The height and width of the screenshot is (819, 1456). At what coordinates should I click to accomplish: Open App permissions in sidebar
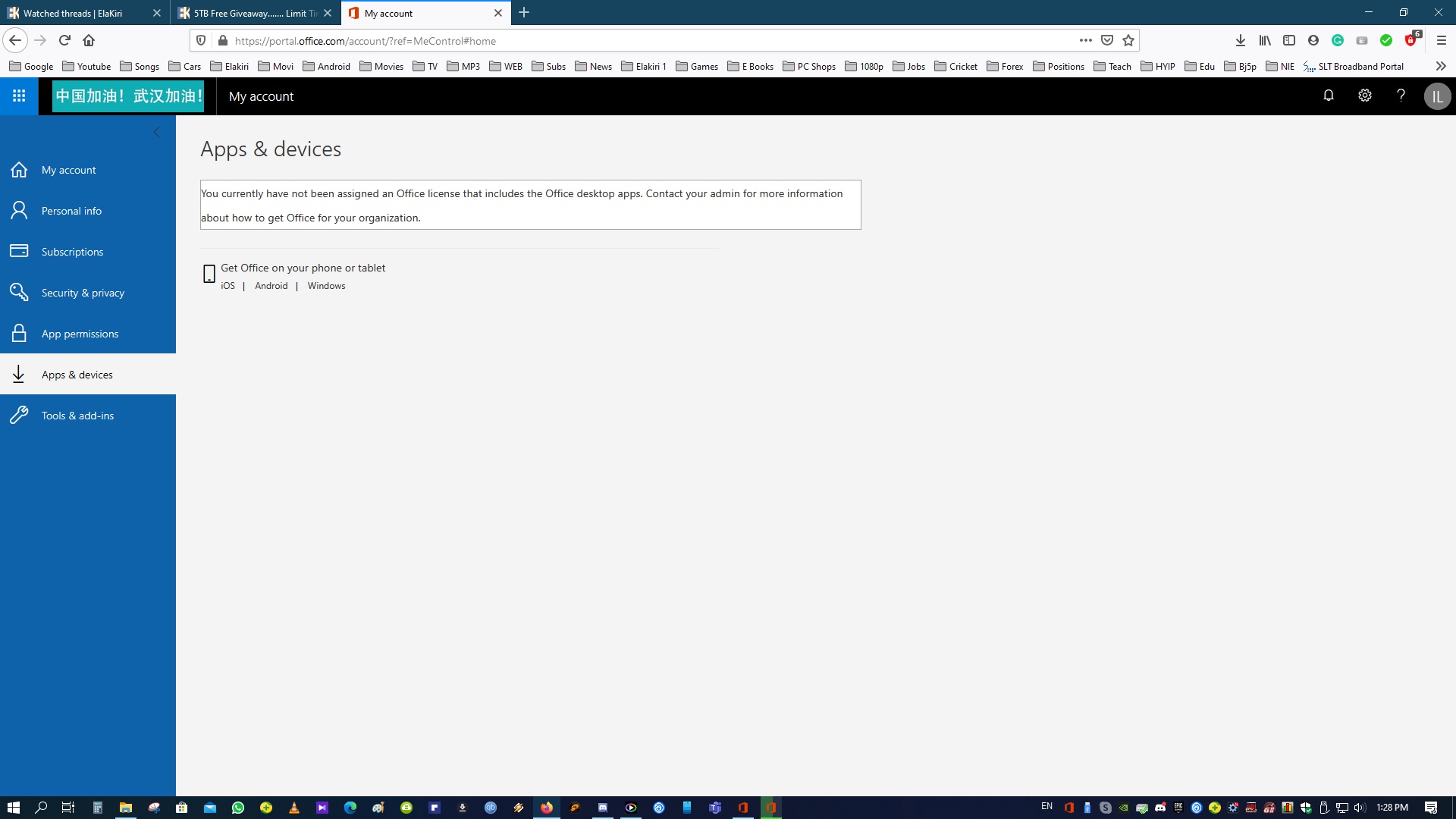pos(88,334)
